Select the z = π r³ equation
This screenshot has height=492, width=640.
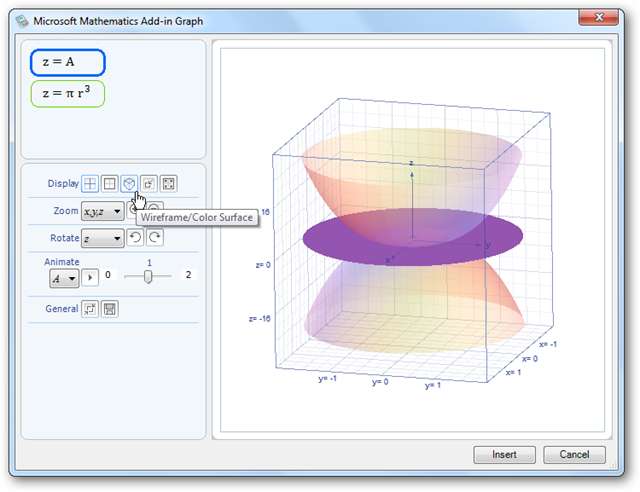(x=67, y=93)
